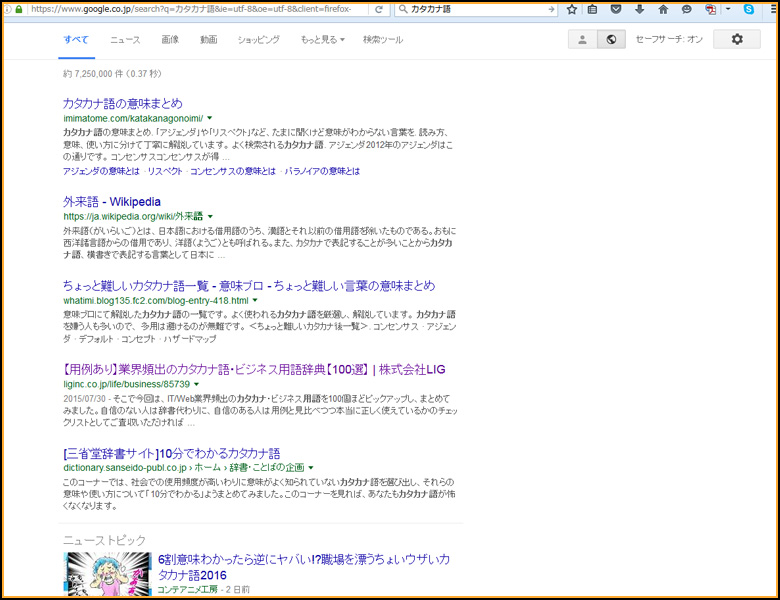Image resolution: width=780 pixels, height=600 pixels.
Task: Click the go arrow in Firefox search box
Action: pos(551,9)
